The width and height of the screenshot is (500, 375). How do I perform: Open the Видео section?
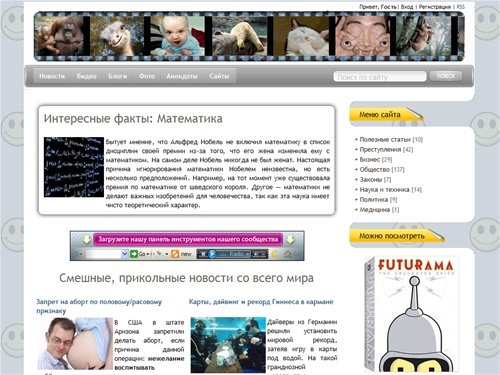(x=87, y=76)
